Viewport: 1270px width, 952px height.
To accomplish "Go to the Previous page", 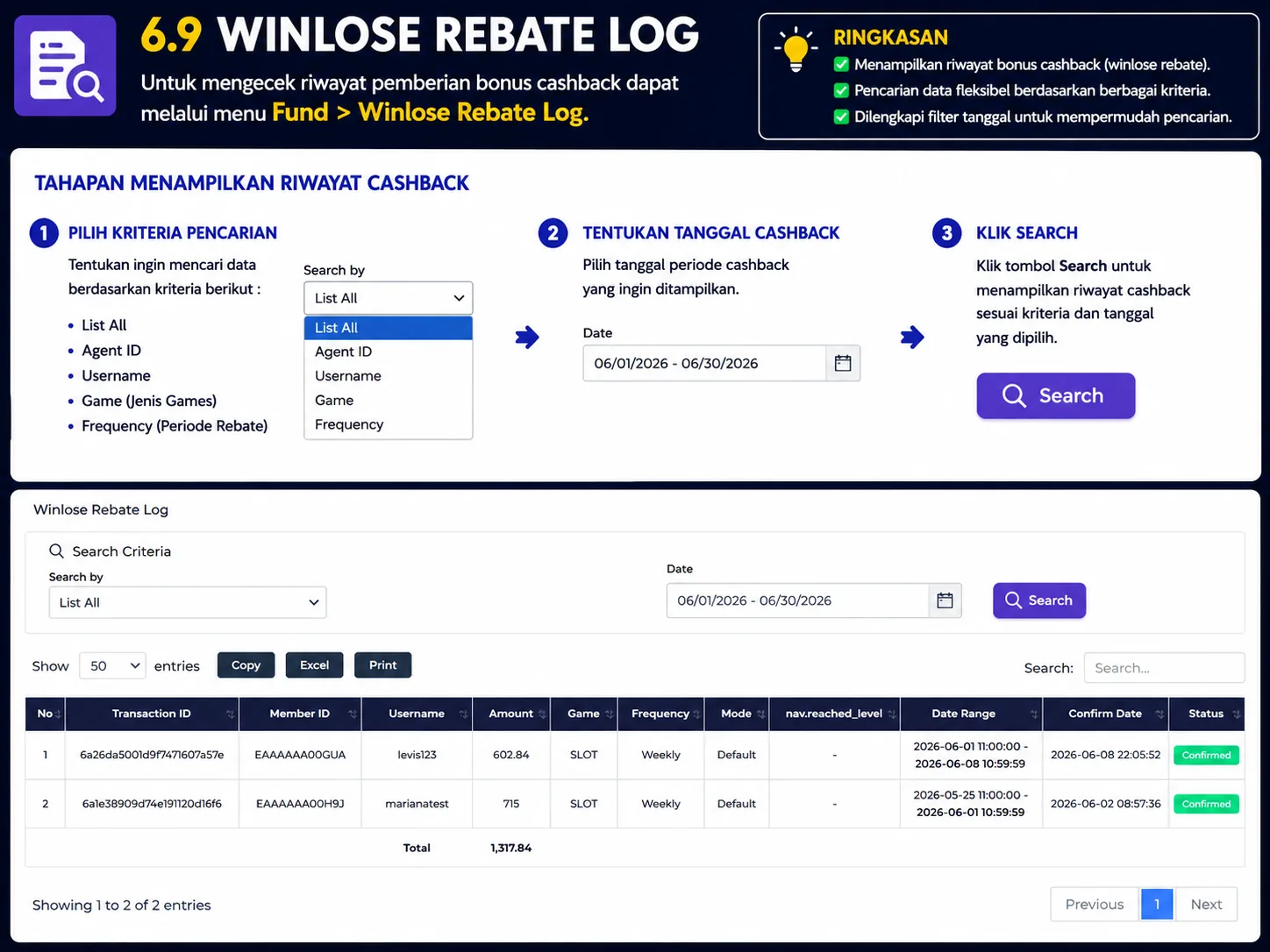I will tap(1095, 904).
